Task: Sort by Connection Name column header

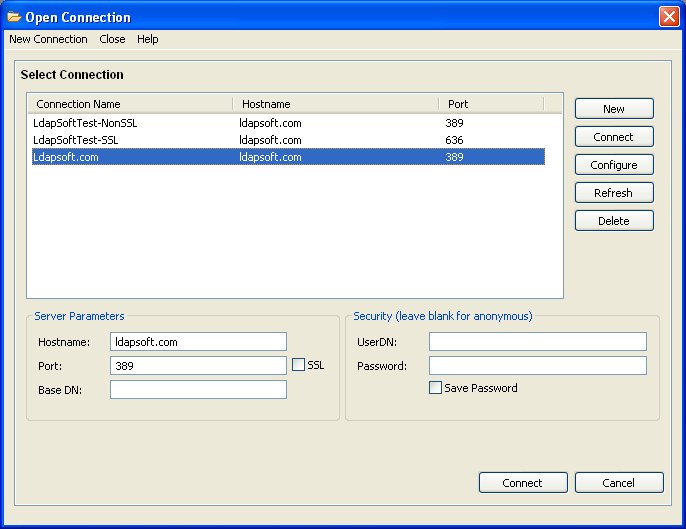Action: (x=130, y=104)
